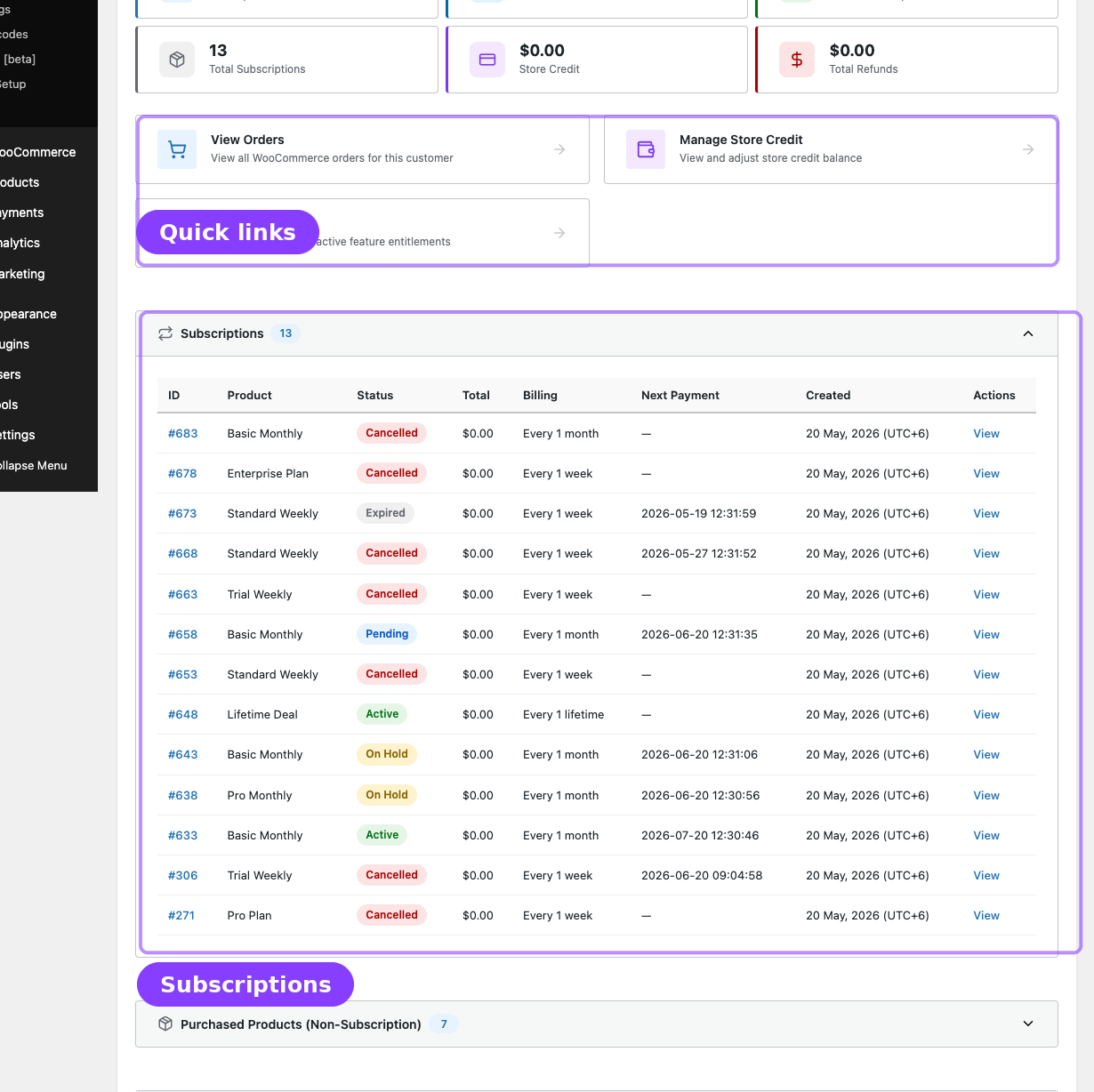Viewport: 1094px width, 1092px height.
Task: Click the Total Refunds dollar icon
Action: (797, 60)
